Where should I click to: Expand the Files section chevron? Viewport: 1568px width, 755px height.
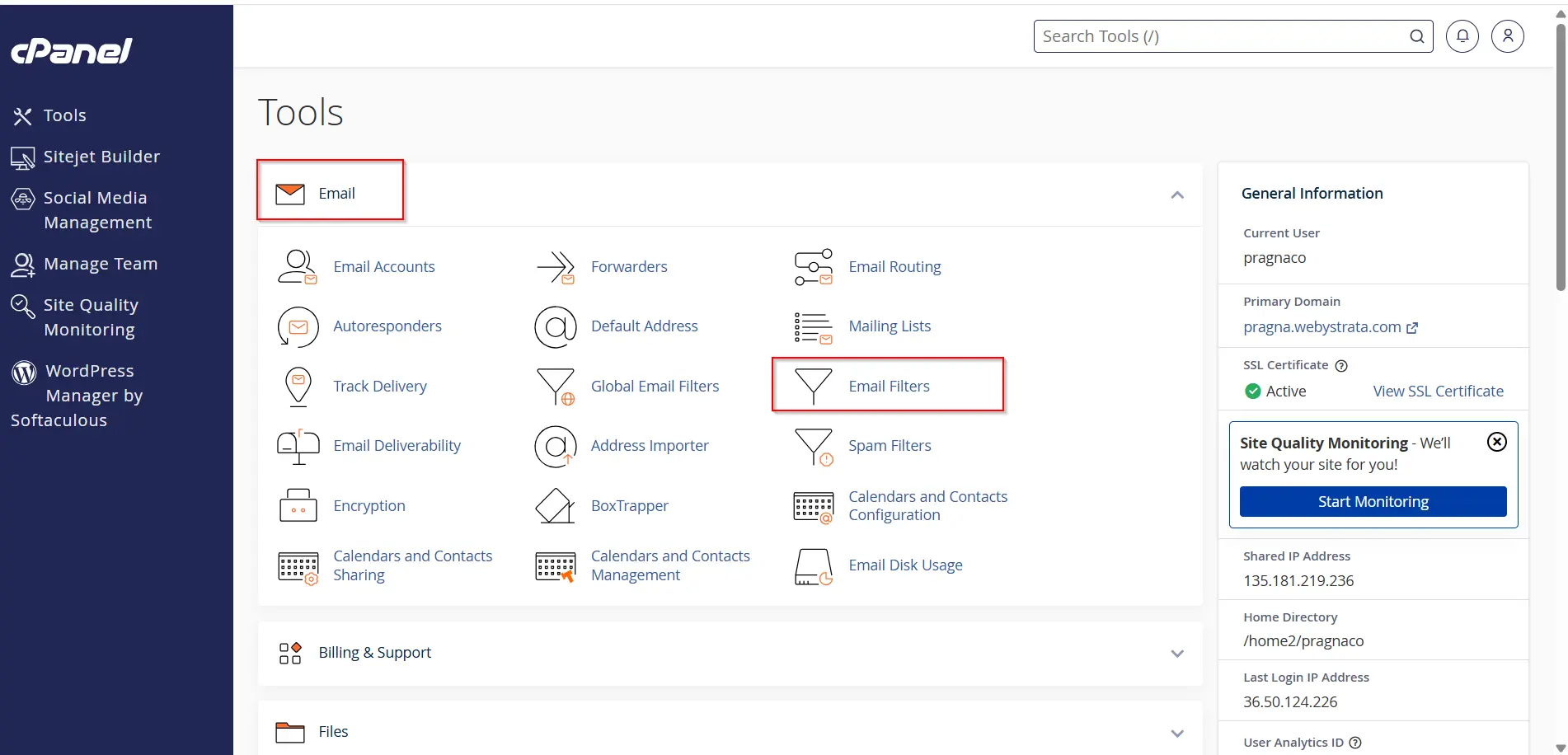coord(1177,734)
